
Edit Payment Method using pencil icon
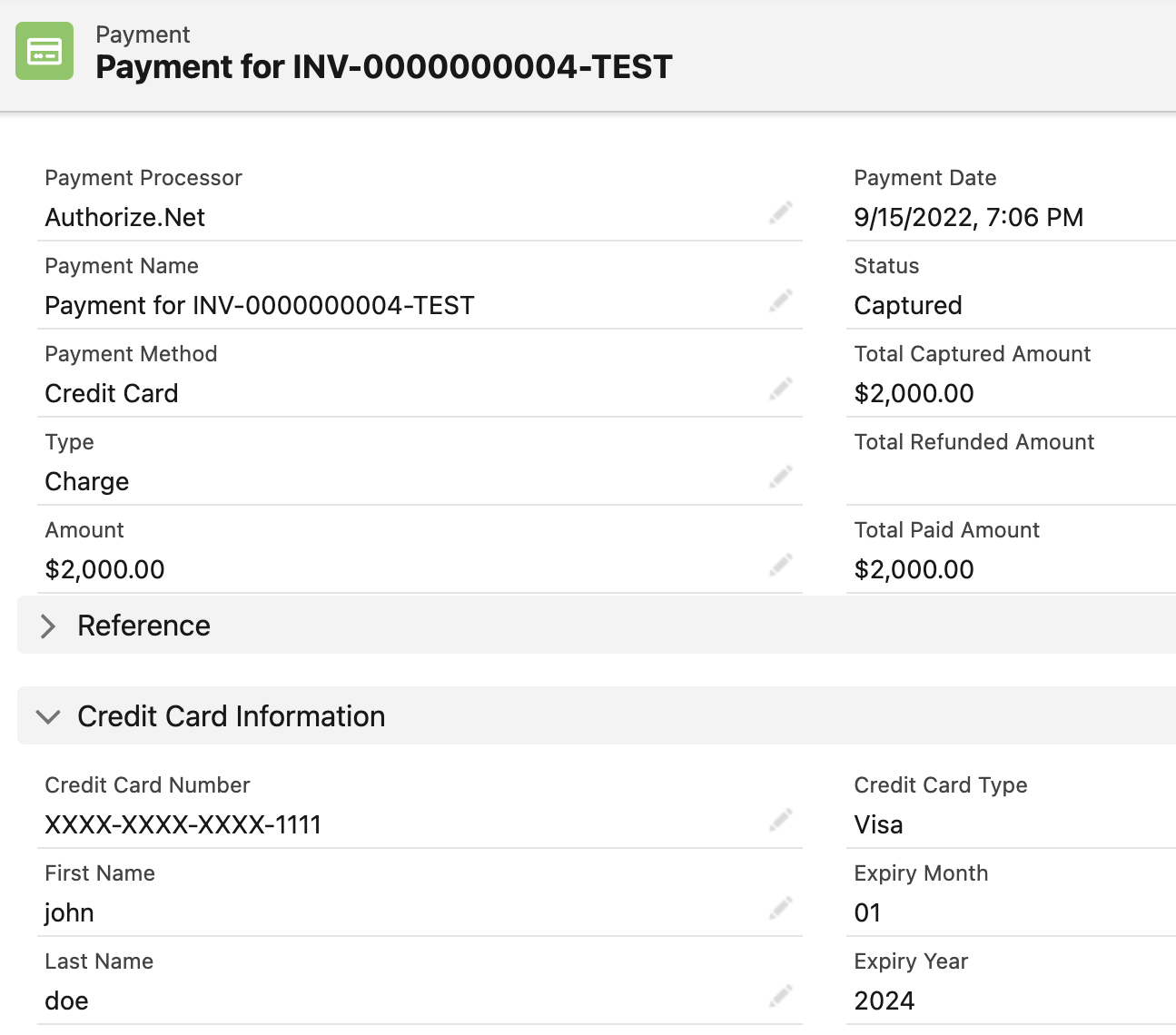(x=780, y=389)
